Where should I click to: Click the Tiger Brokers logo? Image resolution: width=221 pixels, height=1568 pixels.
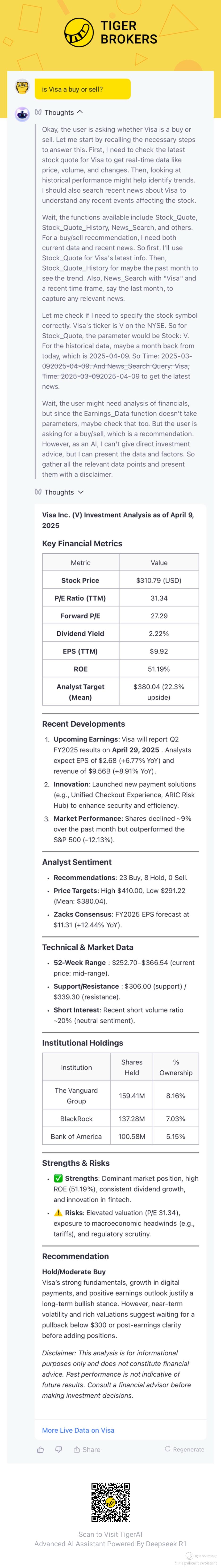click(x=110, y=32)
